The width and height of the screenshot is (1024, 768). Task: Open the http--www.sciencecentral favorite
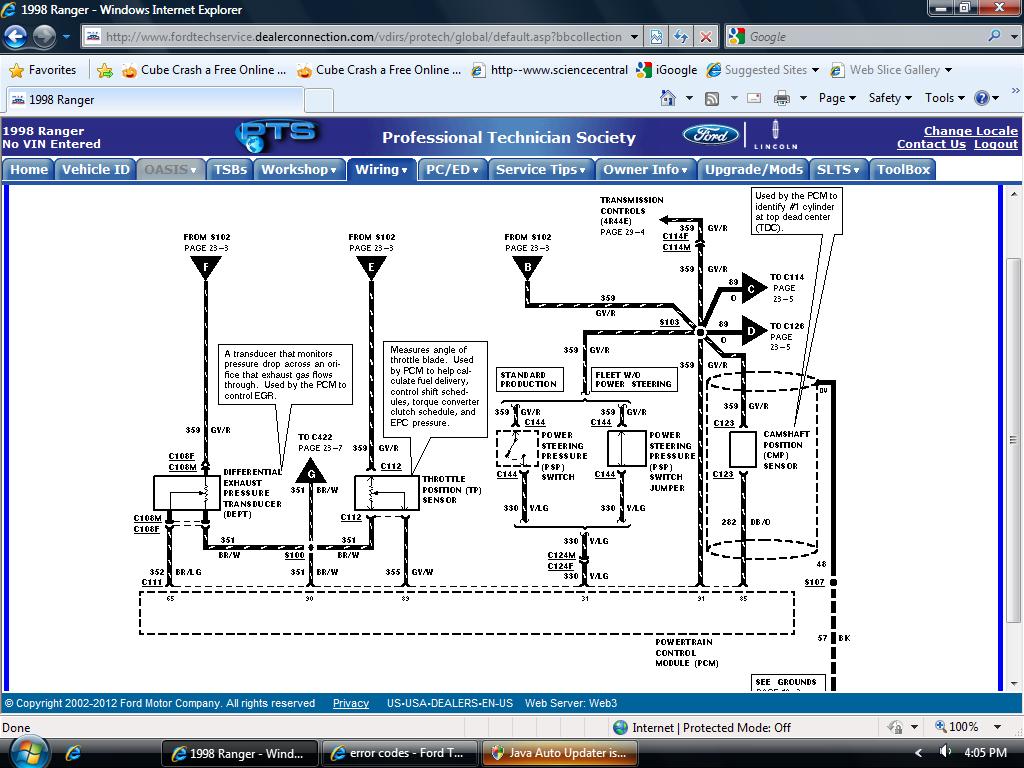pos(549,70)
